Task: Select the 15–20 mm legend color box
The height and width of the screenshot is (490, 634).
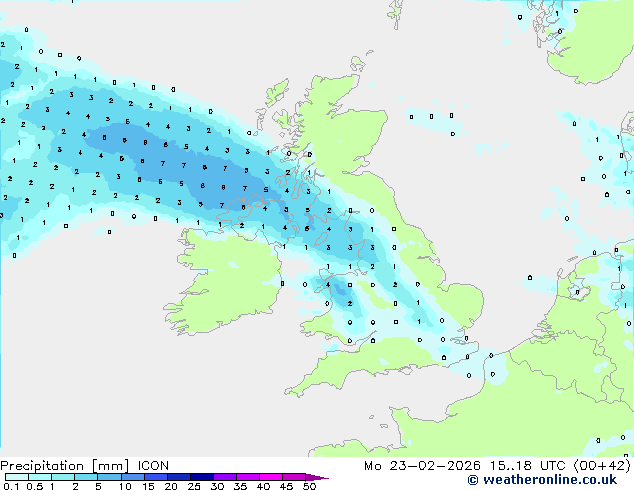Action: 156,477
